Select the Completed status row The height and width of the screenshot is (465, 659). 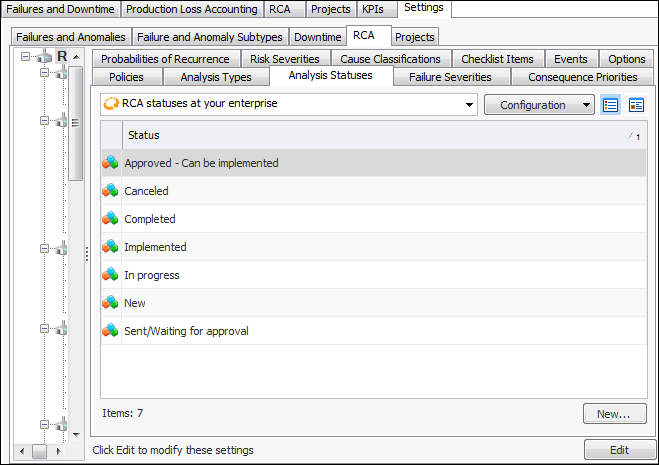tap(374, 219)
